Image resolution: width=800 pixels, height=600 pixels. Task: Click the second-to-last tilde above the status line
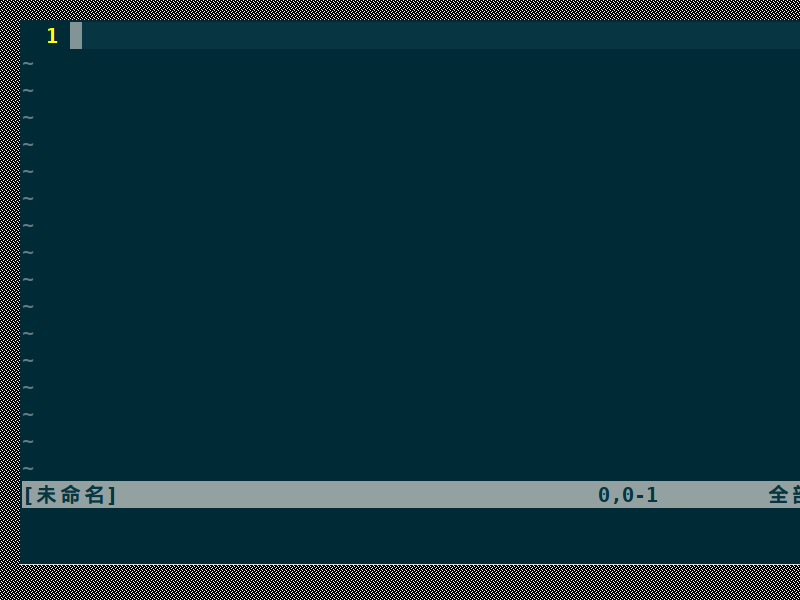[29, 441]
